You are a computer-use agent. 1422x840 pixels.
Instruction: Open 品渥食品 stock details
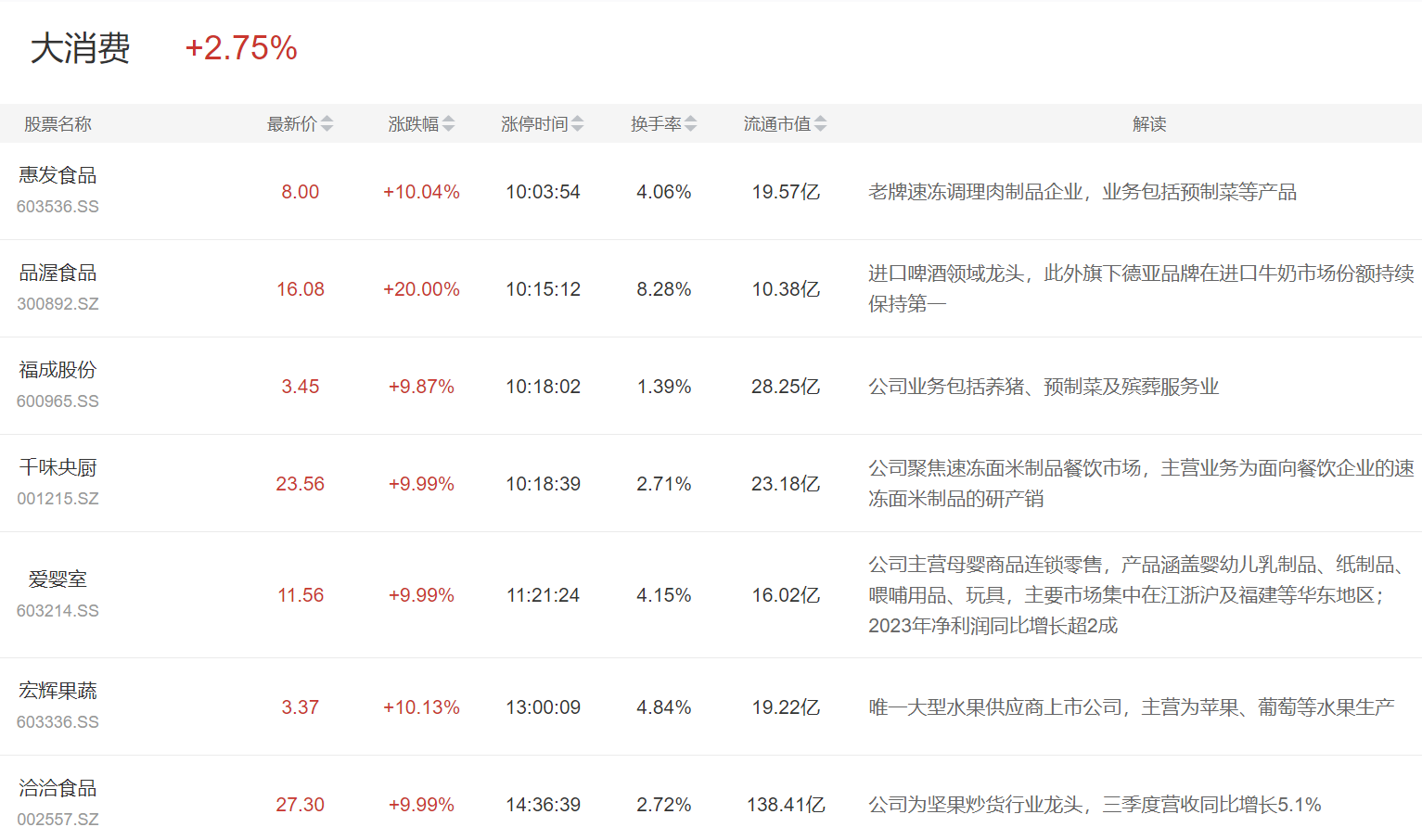click(x=58, y=273)
